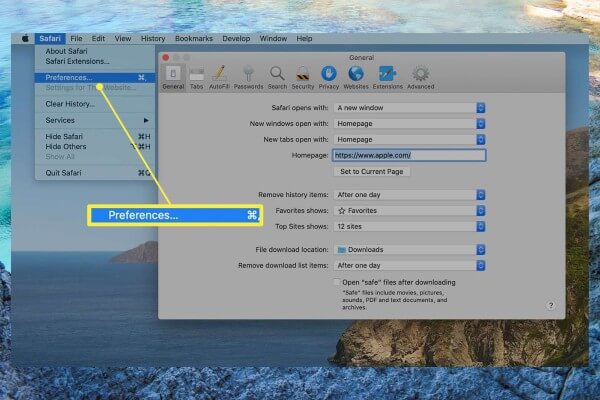Enable opening safe files after downloading
Image resolution: width=600 pixels, height=400 pixels.
(x=336, y=283)
